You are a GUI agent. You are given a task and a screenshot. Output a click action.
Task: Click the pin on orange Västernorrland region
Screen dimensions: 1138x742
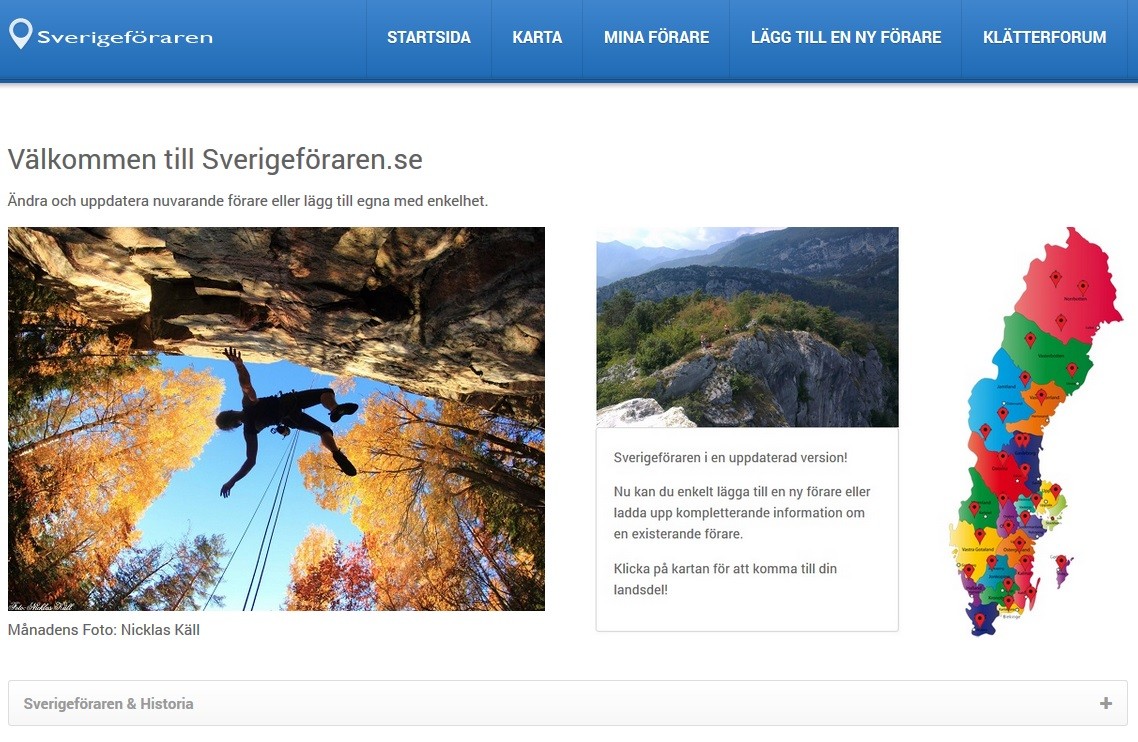tap(1041, 396)
